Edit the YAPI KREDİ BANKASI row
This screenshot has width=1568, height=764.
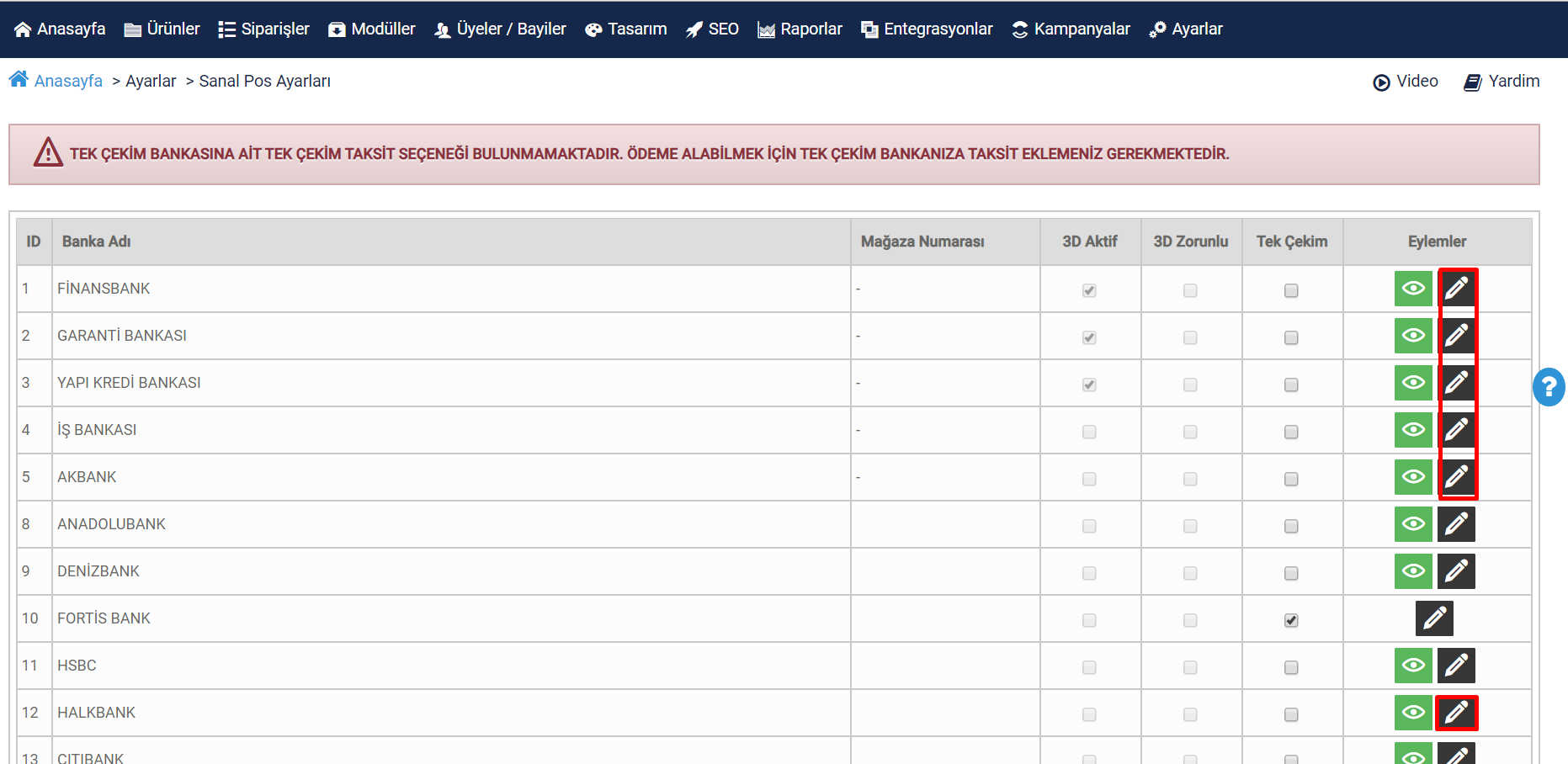point(1457,383)
